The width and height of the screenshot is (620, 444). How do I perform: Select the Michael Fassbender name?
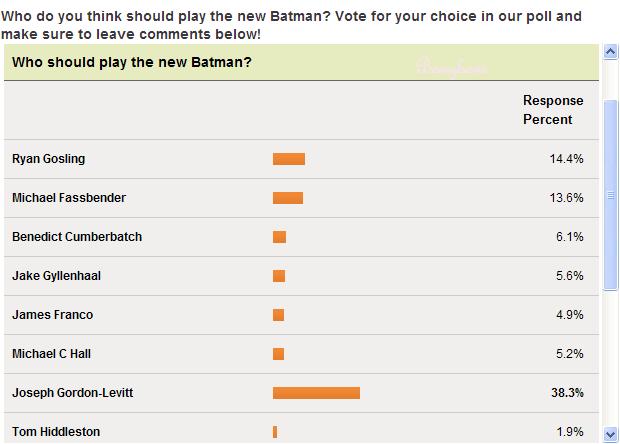[x=69, y=198]
